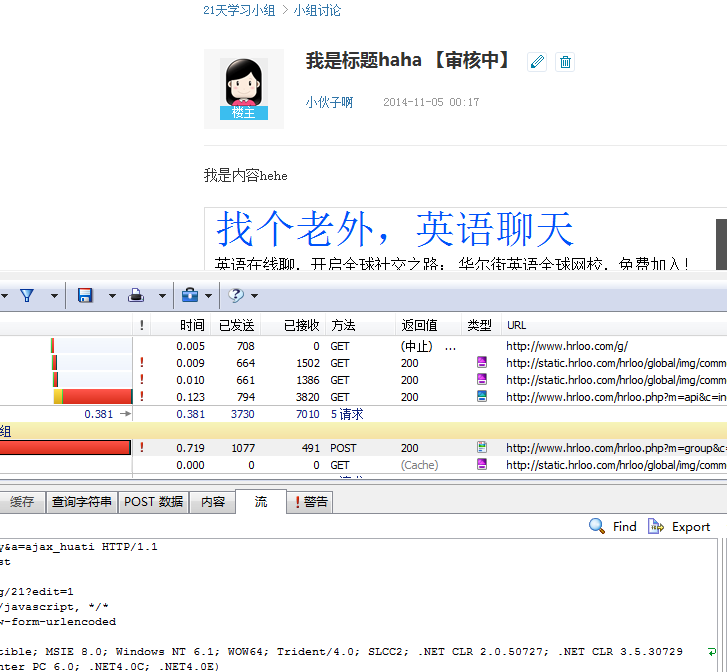Click warning mark on the 0.009 row

point(142,362)
